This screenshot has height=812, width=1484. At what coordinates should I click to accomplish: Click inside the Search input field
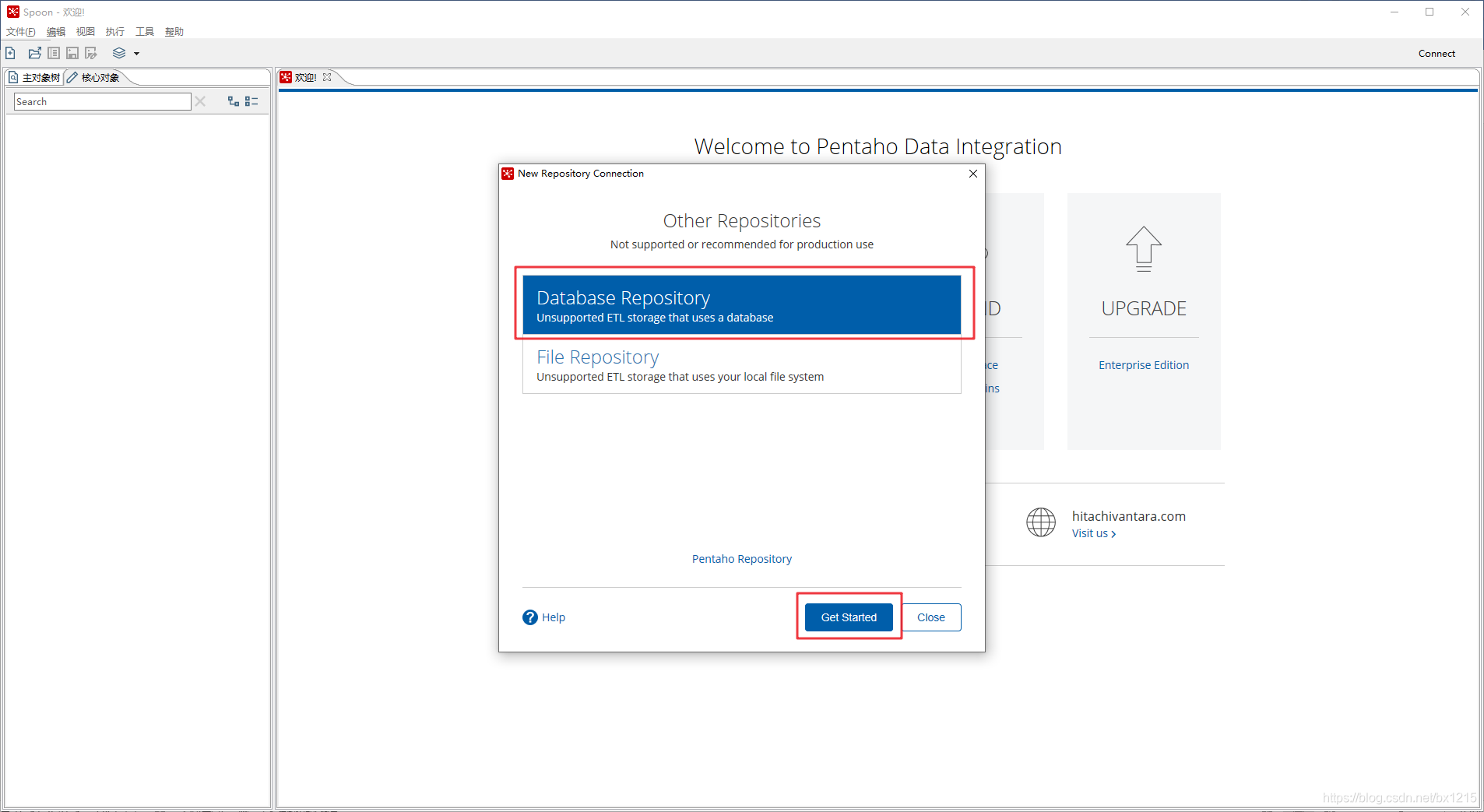103,102
